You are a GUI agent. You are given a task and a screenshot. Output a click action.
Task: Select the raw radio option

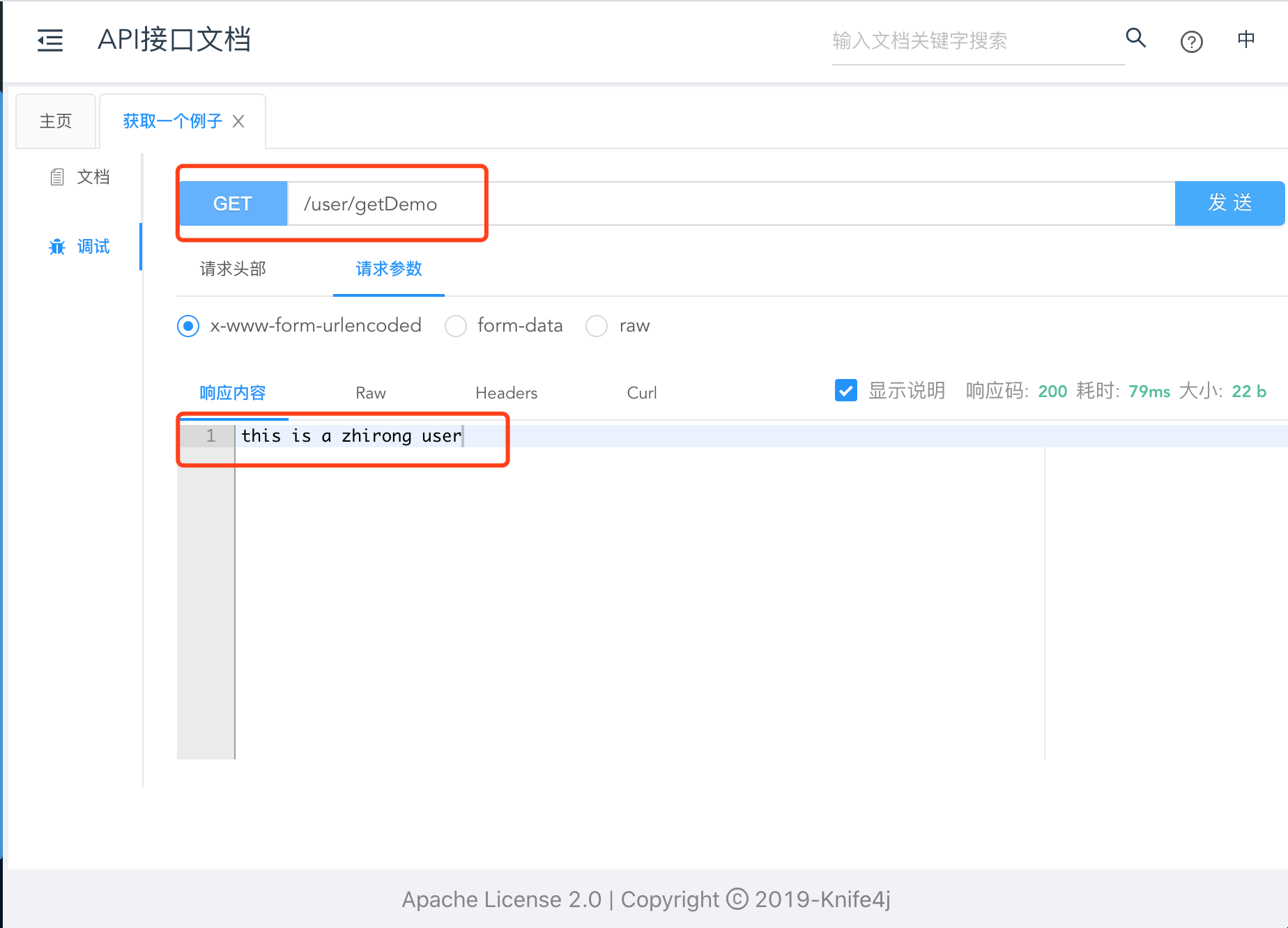tap(597, 326)
